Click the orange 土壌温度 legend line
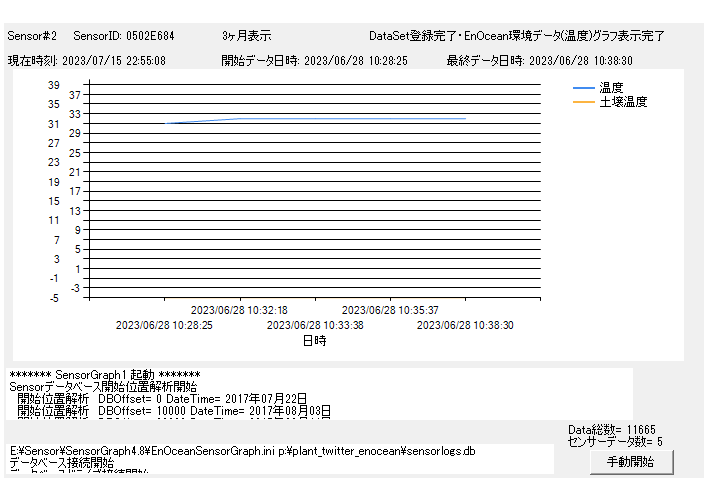The width and height of the screenshot is (708, 482). click(x=583, y=102)
